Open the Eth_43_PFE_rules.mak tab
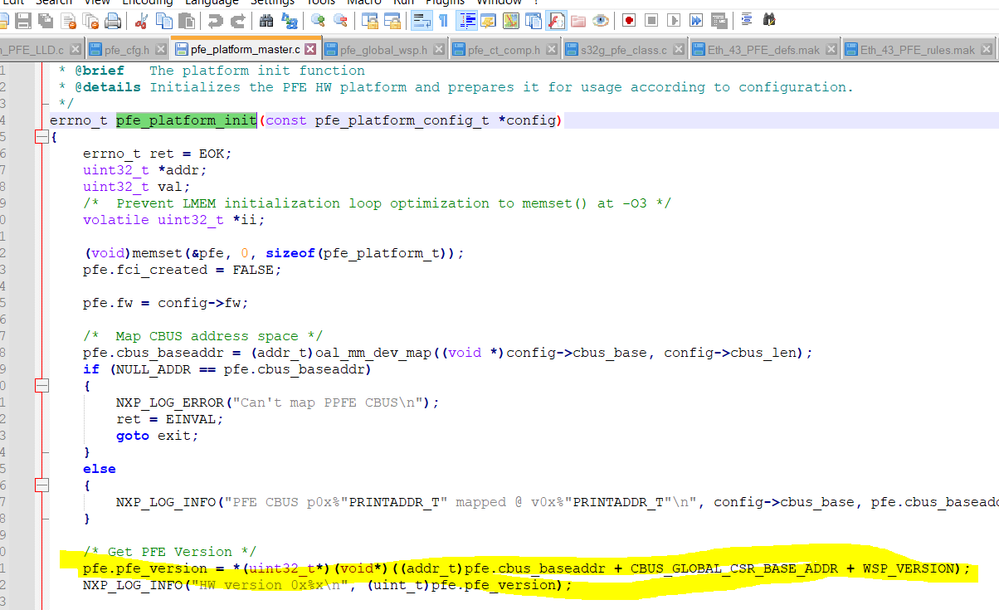Screen dimensions: 999x610 (x=917, y=50)
